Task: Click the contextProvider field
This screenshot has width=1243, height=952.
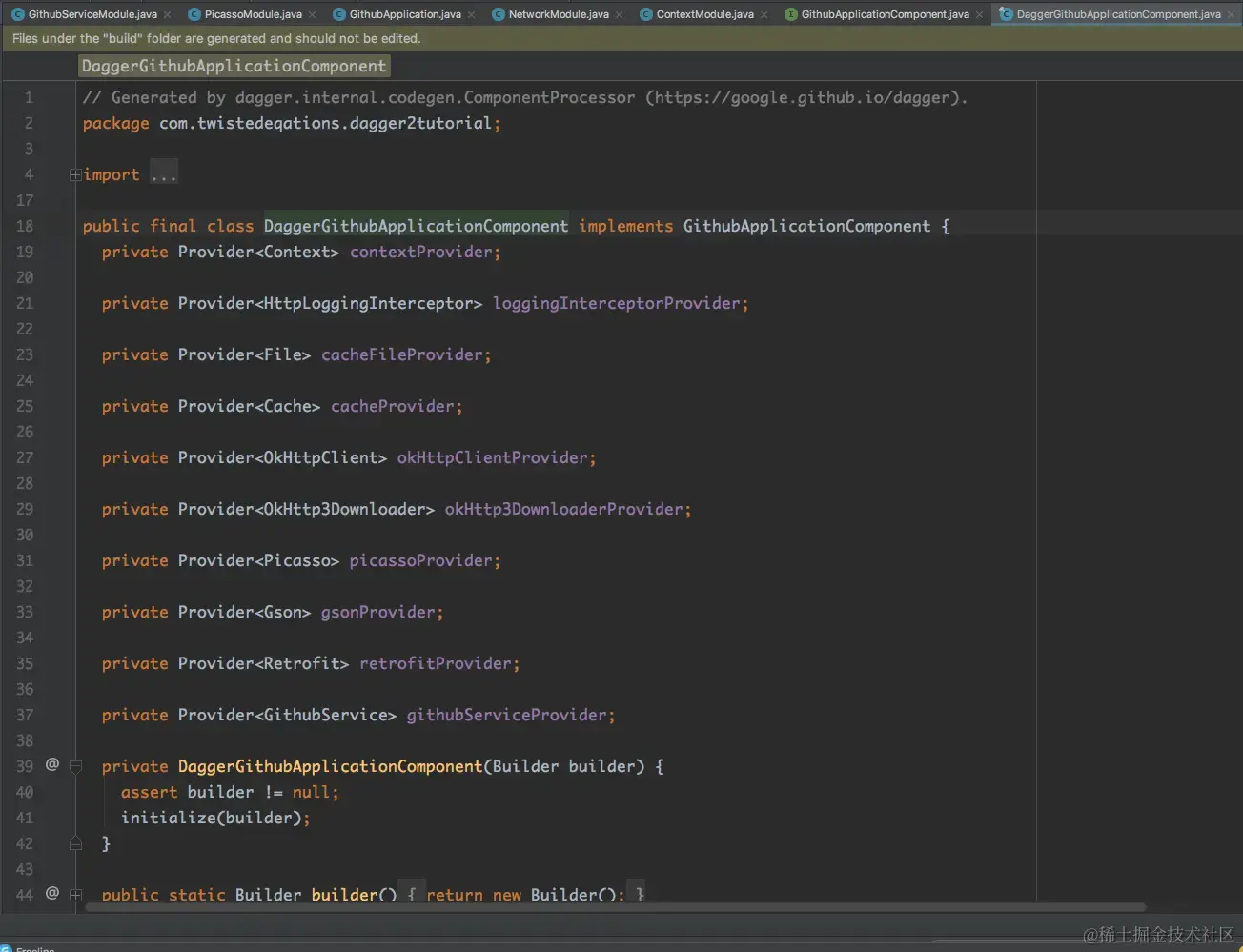Action: (420, 252)
